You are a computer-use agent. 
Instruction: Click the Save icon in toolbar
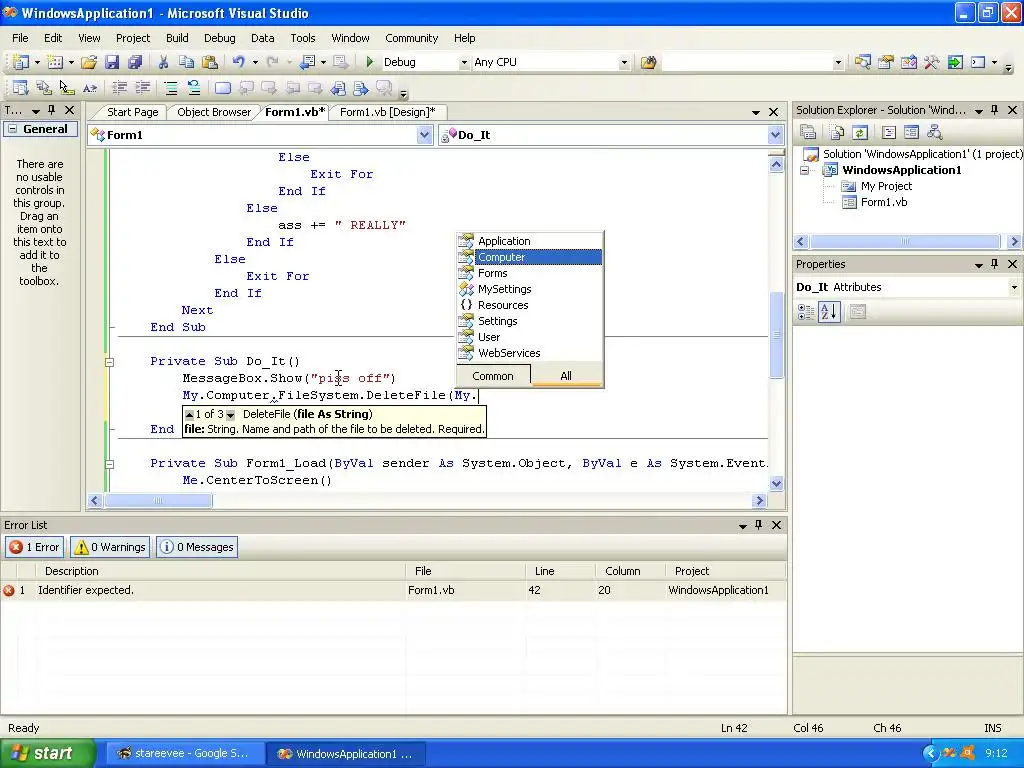pos(112,62)
